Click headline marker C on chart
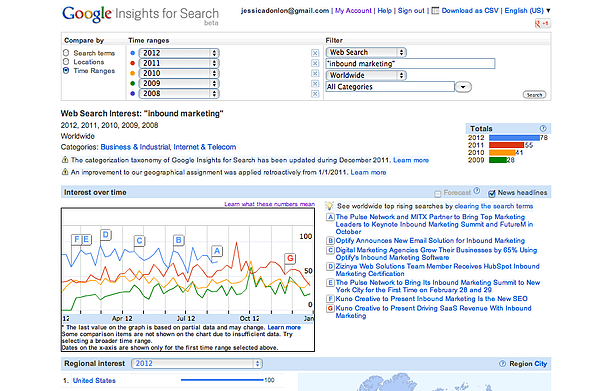The image size is (600, 391). pyautogui.click(x=139, y=241)
